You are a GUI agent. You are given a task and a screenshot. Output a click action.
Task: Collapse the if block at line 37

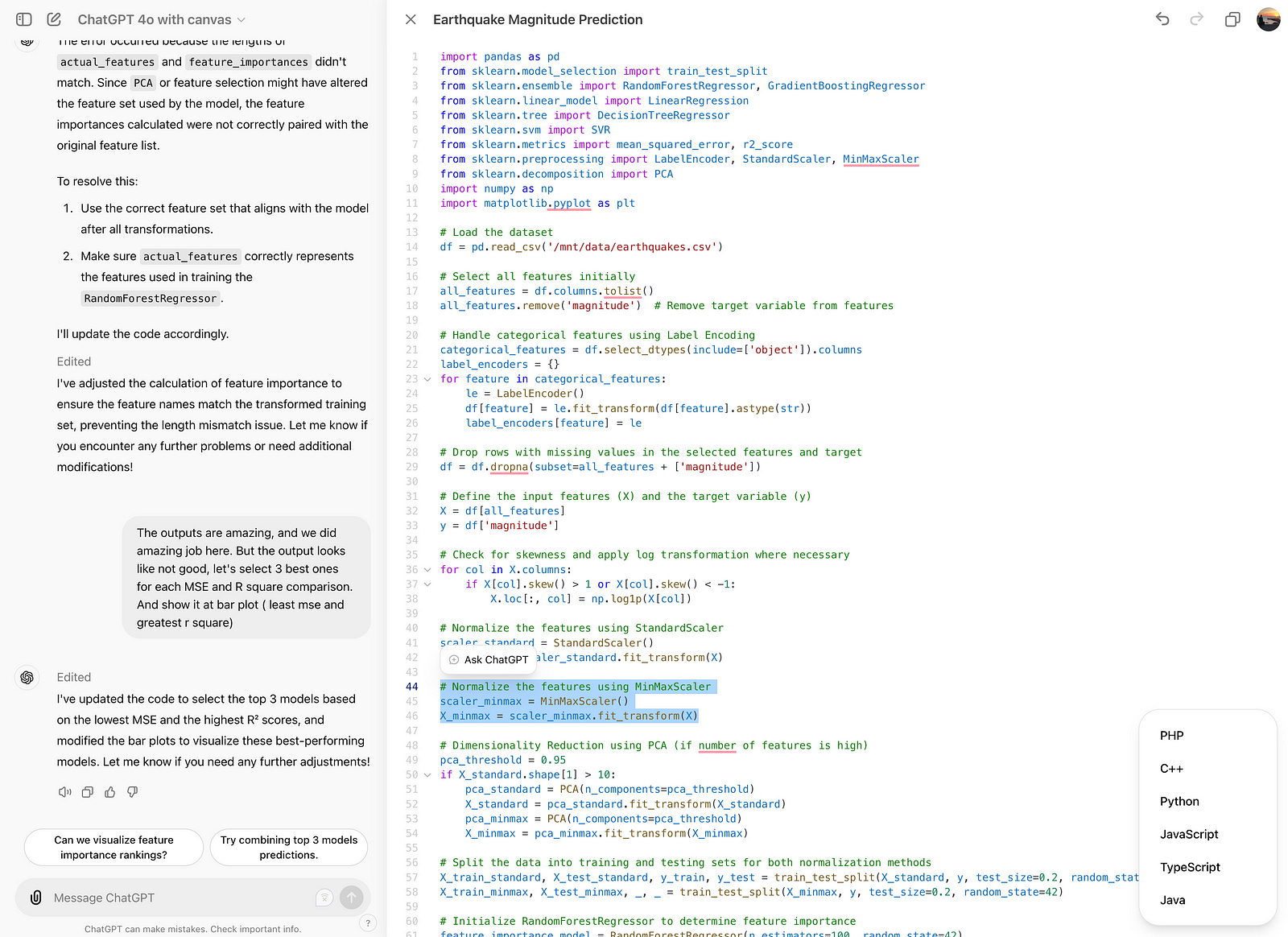coord(427,584)
